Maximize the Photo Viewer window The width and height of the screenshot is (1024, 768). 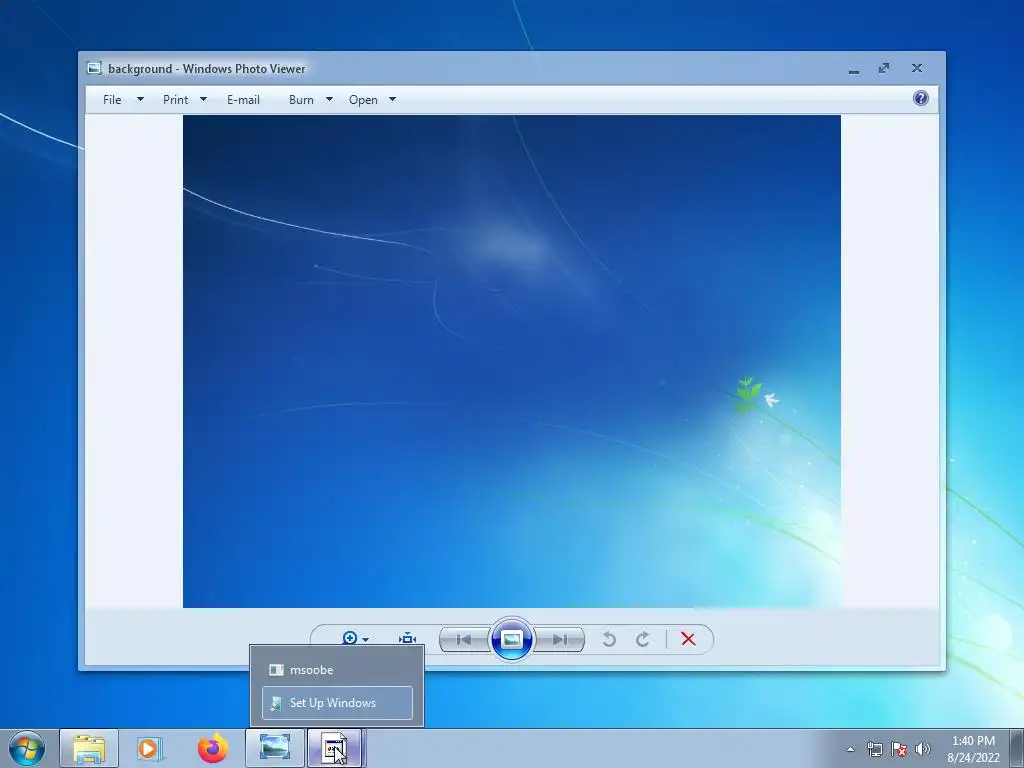[884, 68]
